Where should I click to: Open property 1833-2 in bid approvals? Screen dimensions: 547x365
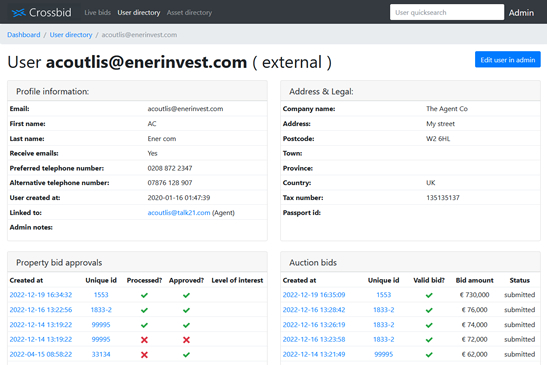click(x=101, y=310)
